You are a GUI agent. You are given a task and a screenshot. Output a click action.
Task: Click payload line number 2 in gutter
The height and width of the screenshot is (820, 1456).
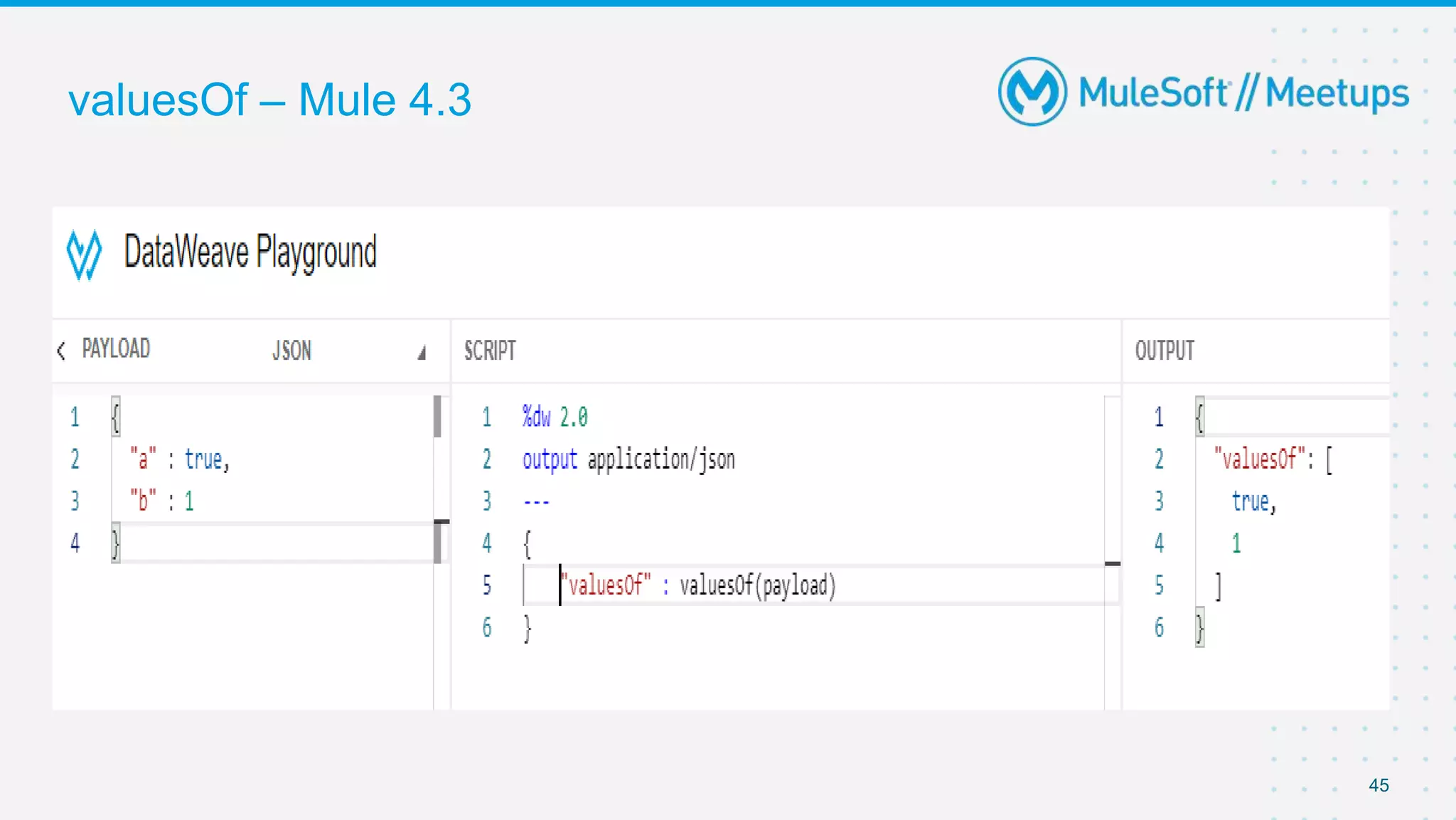pos(75,459)
